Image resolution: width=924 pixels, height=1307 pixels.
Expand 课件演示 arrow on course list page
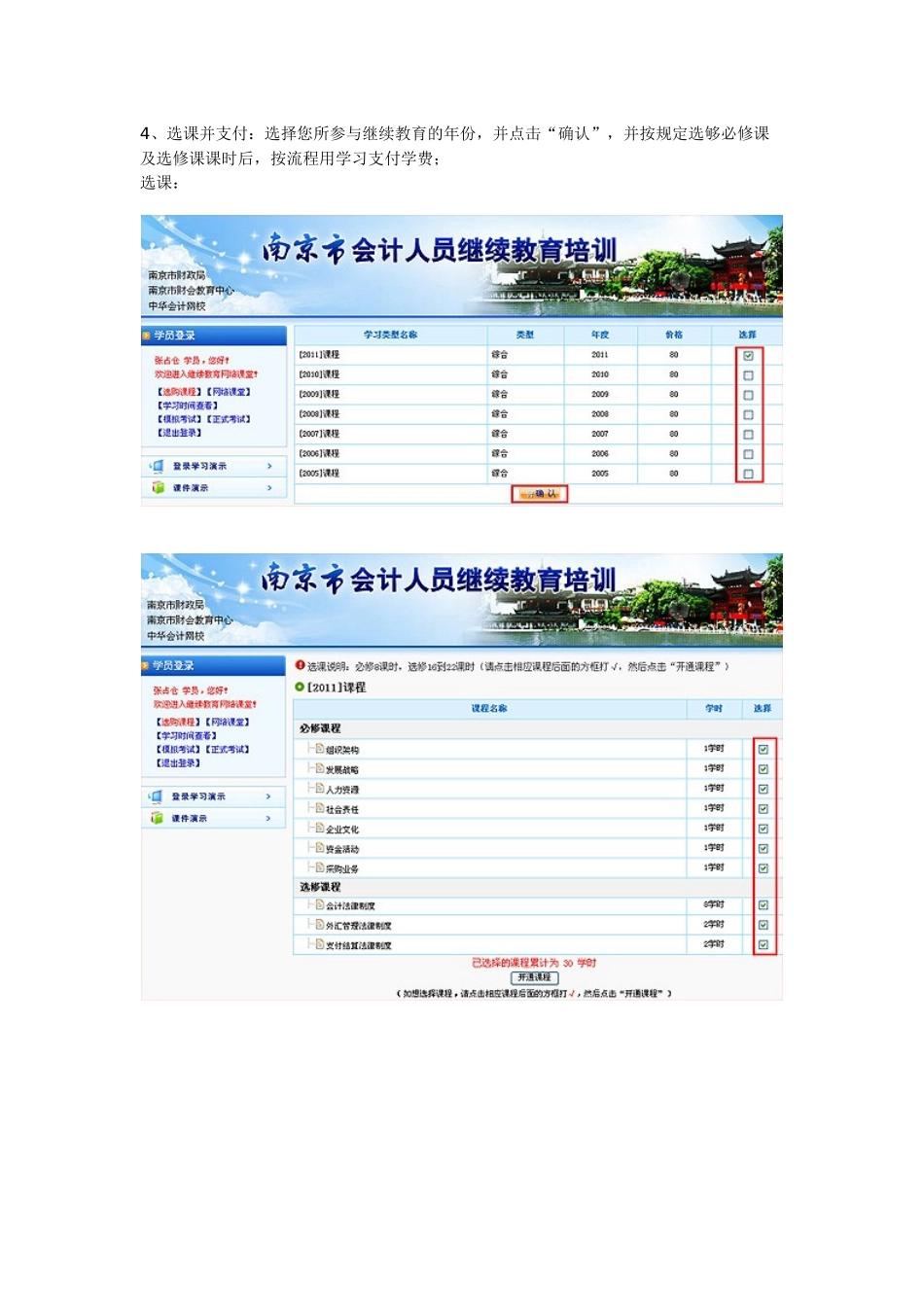point(268,818)
